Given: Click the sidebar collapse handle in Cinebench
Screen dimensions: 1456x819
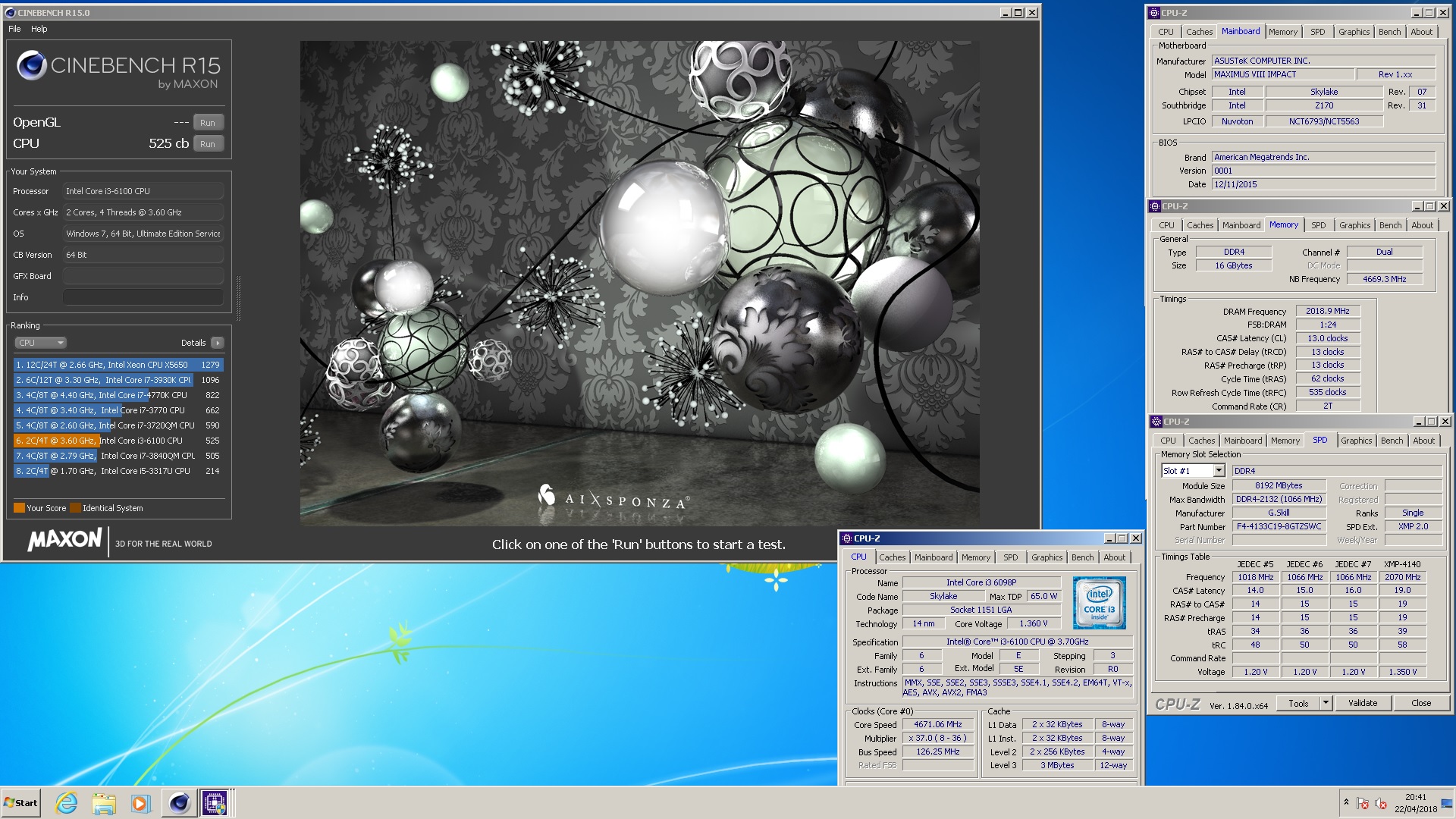Looking at the screenshot, I should pos(238,298).
